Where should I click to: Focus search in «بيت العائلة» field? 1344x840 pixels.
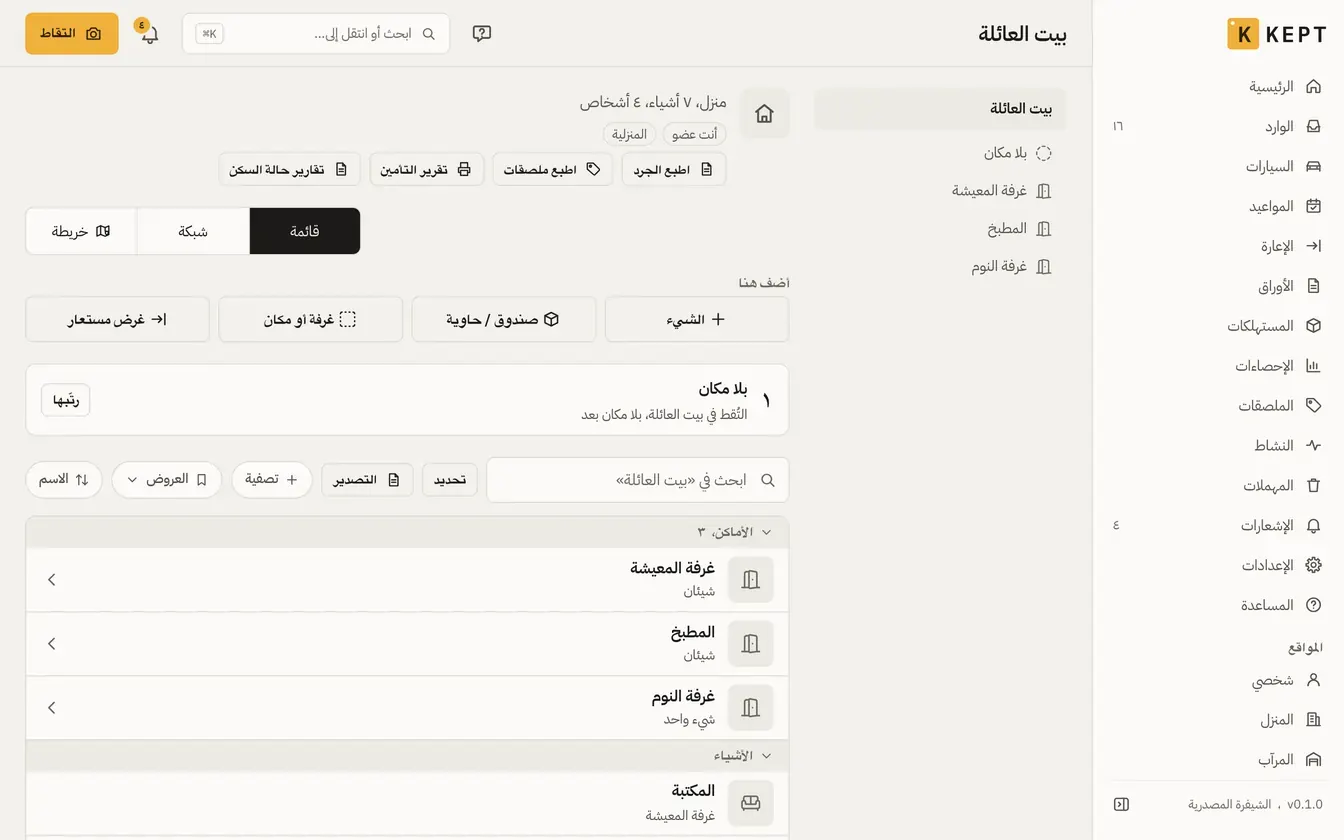click(638, 480)
